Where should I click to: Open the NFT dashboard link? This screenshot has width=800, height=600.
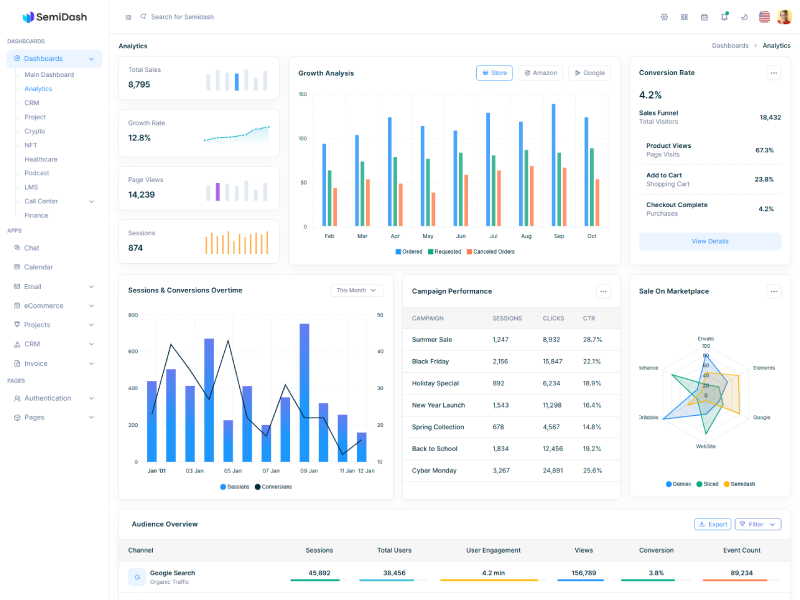coord(31,145)
